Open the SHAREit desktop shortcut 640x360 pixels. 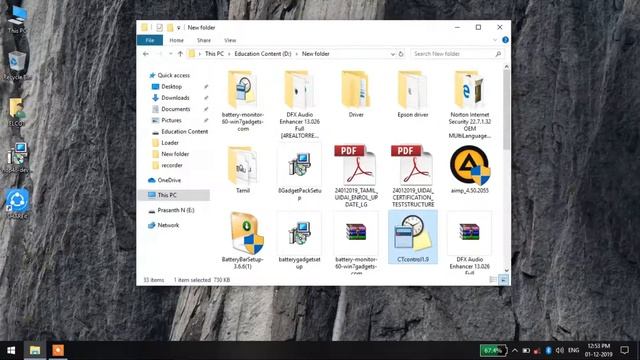click(x=17, y=204)
